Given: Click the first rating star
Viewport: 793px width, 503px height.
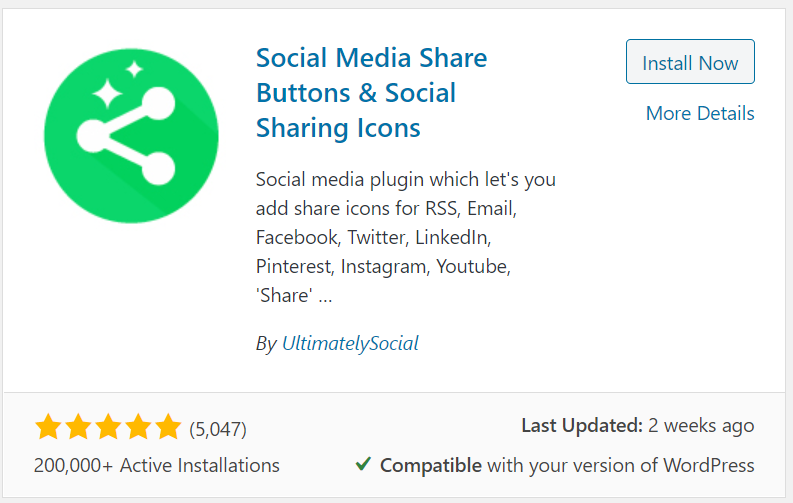Looking at the screenshot, I should point(49,426).
